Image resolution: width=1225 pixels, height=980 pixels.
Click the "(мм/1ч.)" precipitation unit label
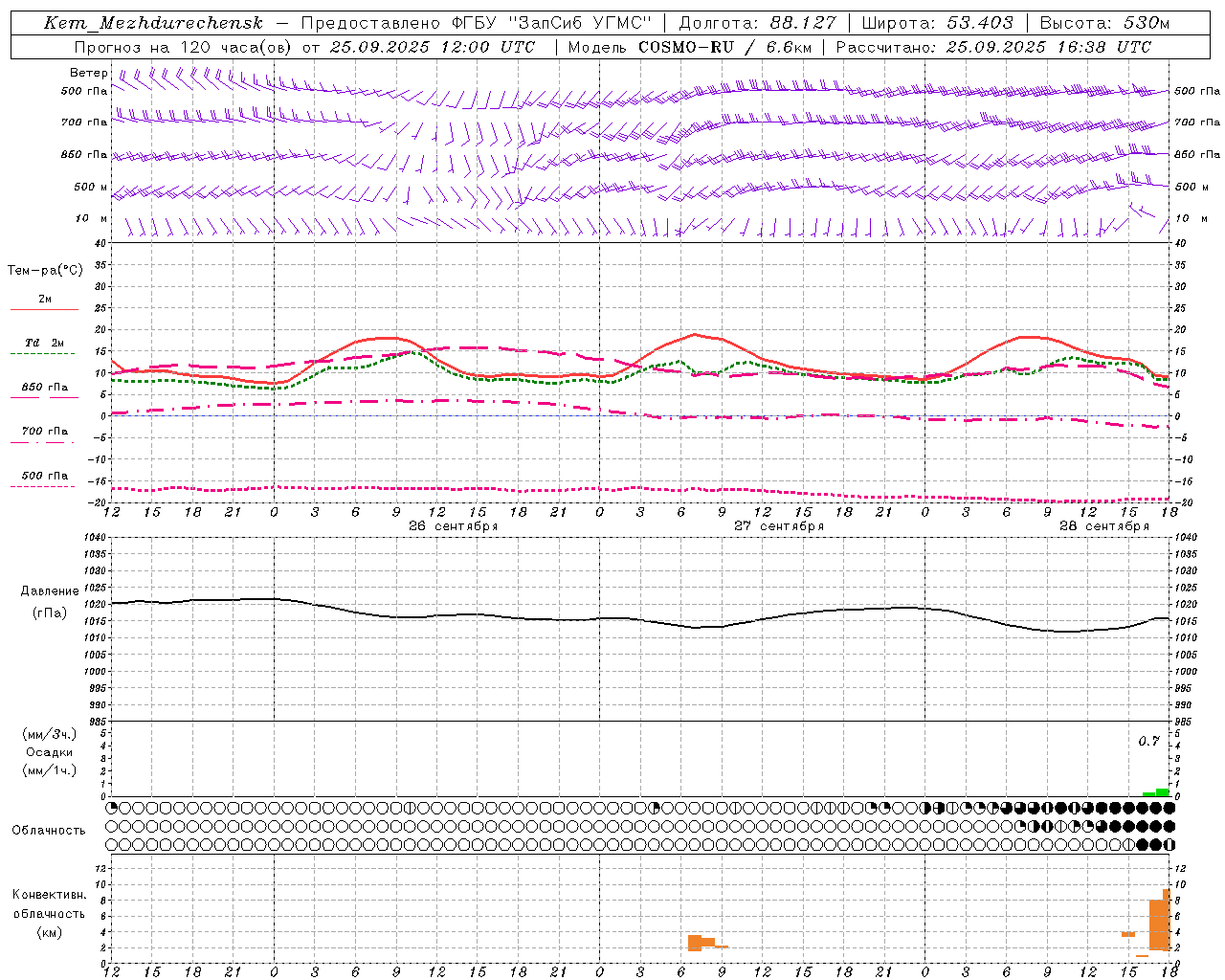[x=50, y=770]
